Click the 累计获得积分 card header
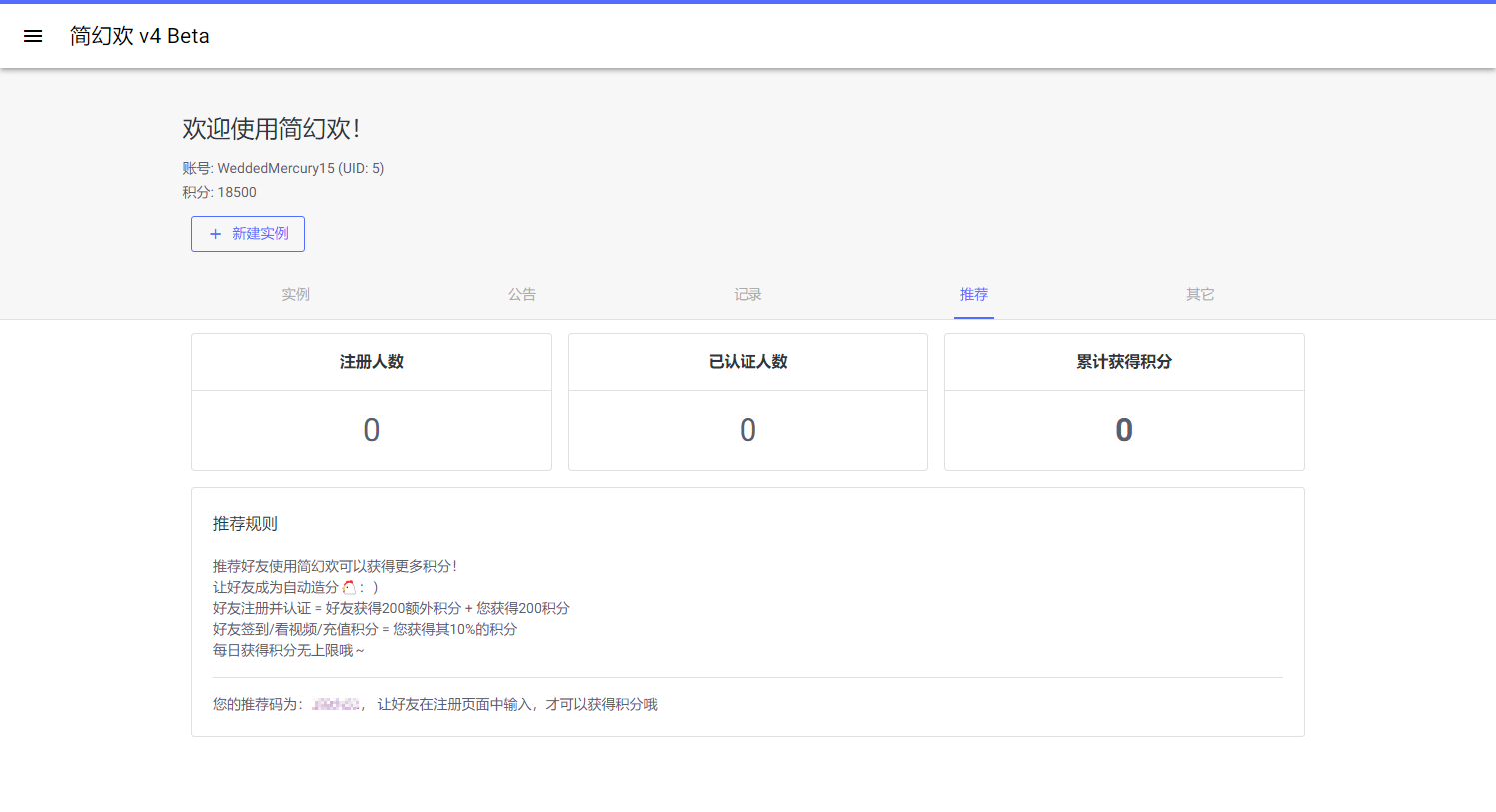1496x812 pixels. coord(1124,362)
